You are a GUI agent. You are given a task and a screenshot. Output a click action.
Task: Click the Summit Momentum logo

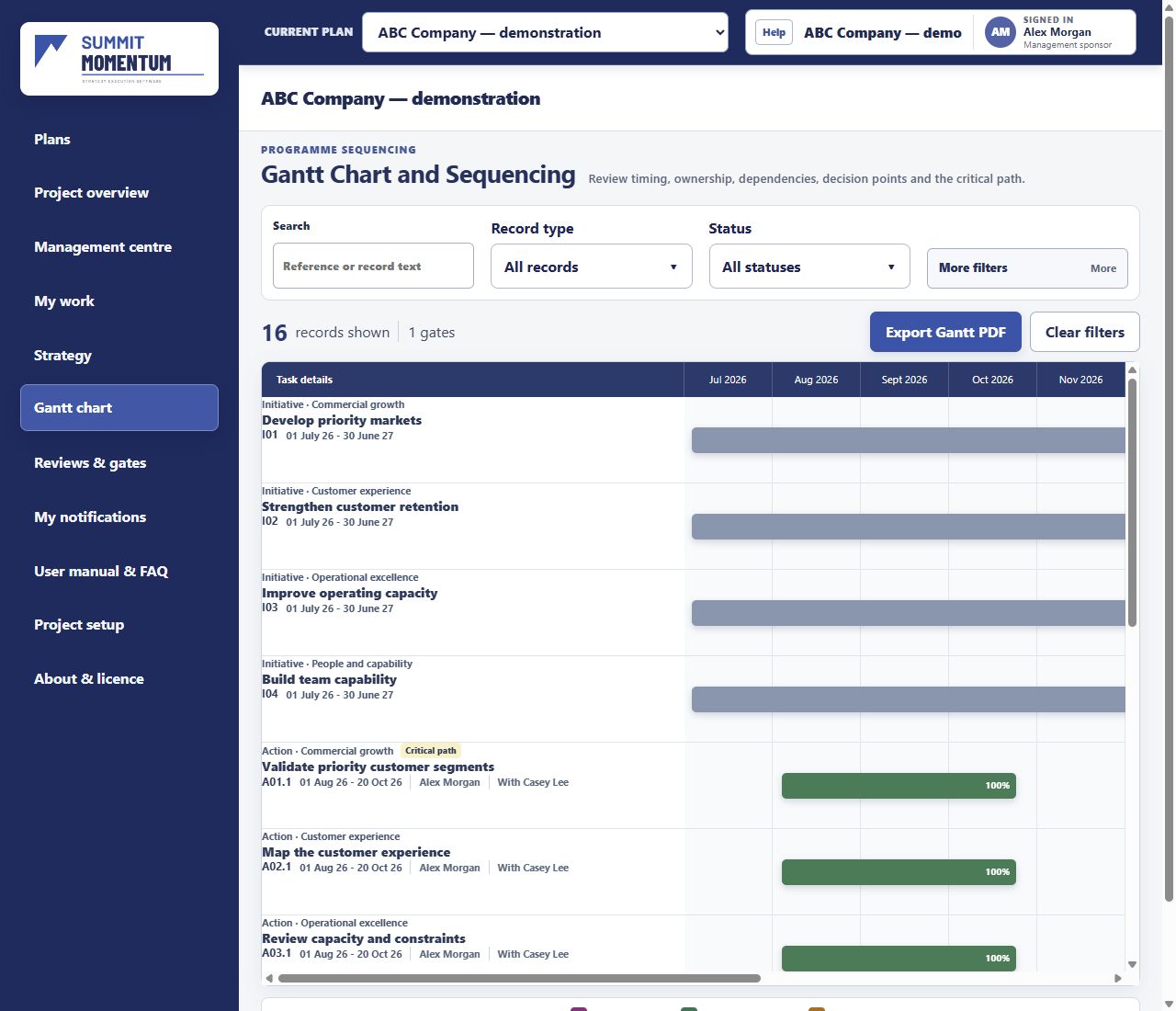(119, 59)
